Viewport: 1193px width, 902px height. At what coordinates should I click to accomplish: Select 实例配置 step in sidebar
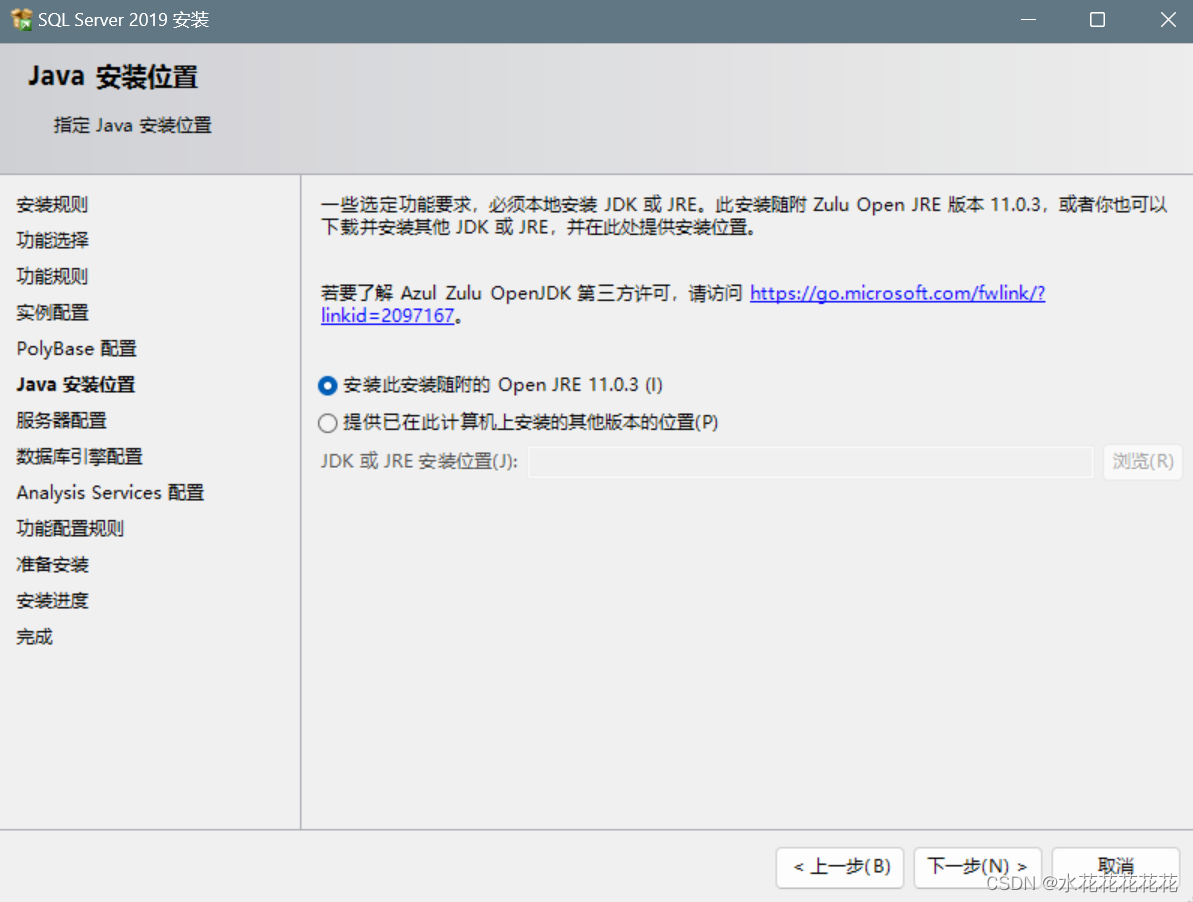click(x=52, y=313)
